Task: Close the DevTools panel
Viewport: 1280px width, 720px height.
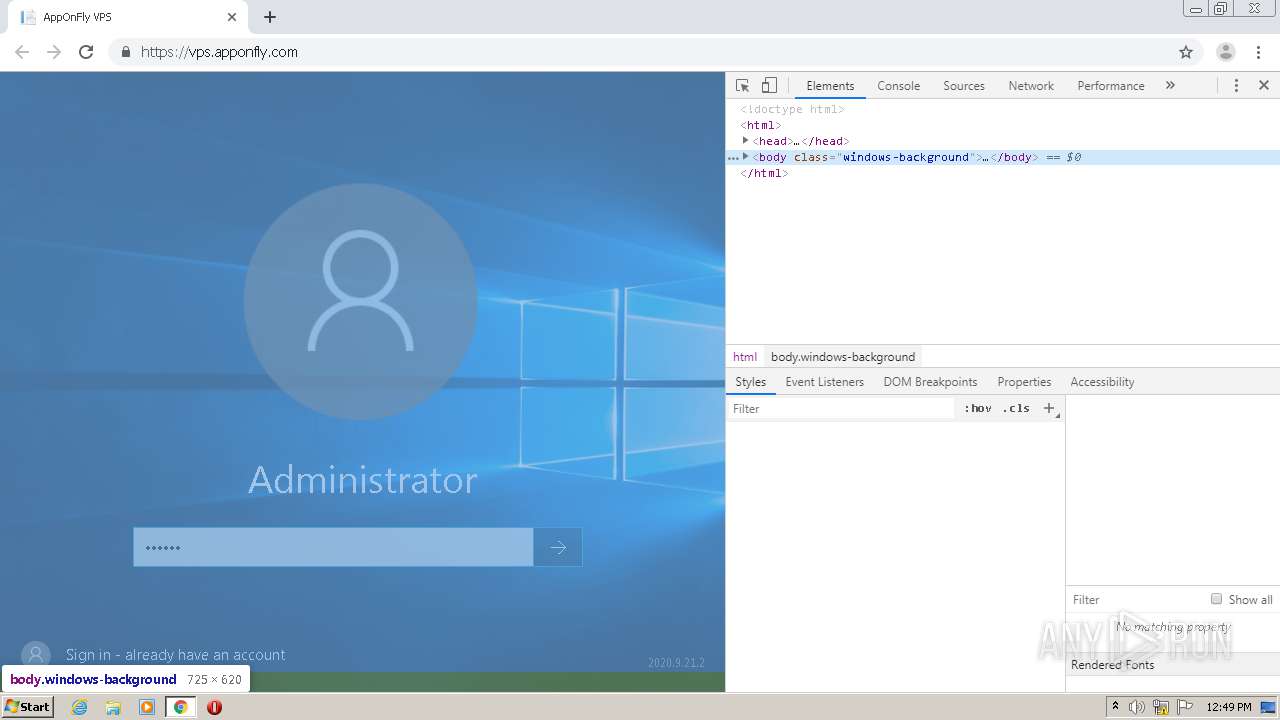Action: tap(1264, 86)
